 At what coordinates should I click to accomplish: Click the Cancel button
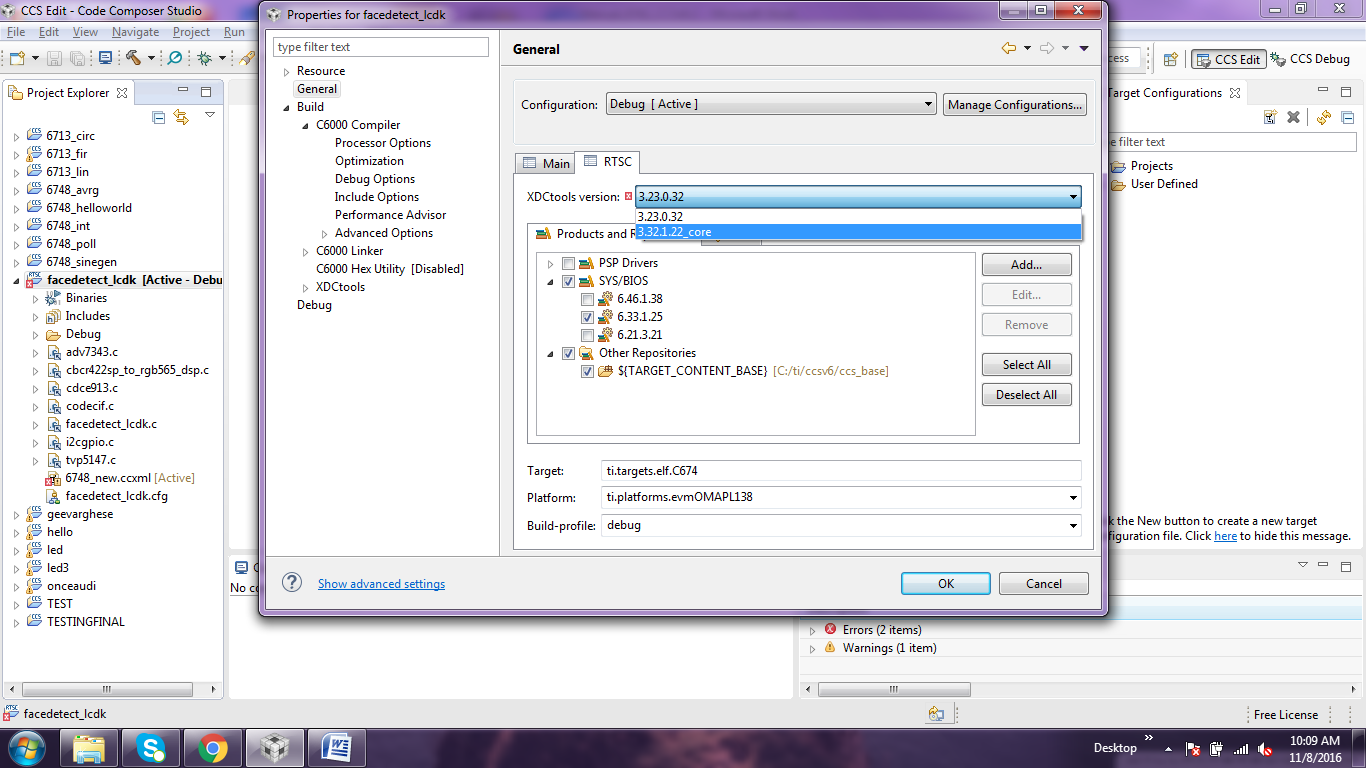point(1044,584)
